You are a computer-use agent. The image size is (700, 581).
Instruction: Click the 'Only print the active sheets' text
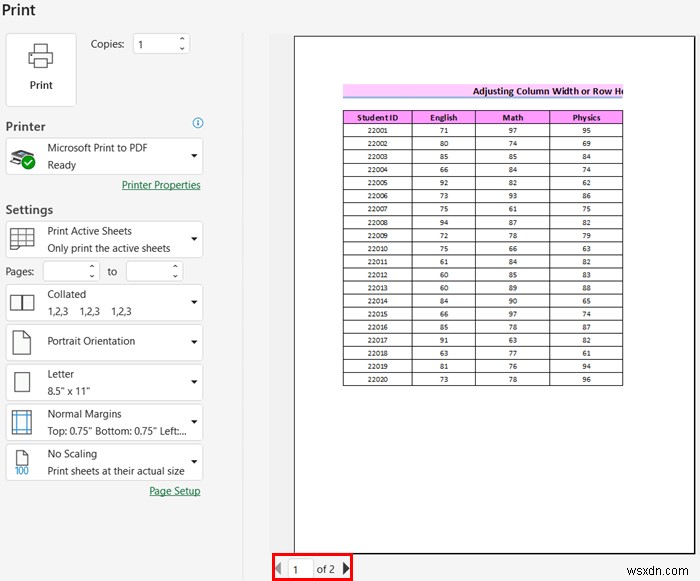[109, 248]
